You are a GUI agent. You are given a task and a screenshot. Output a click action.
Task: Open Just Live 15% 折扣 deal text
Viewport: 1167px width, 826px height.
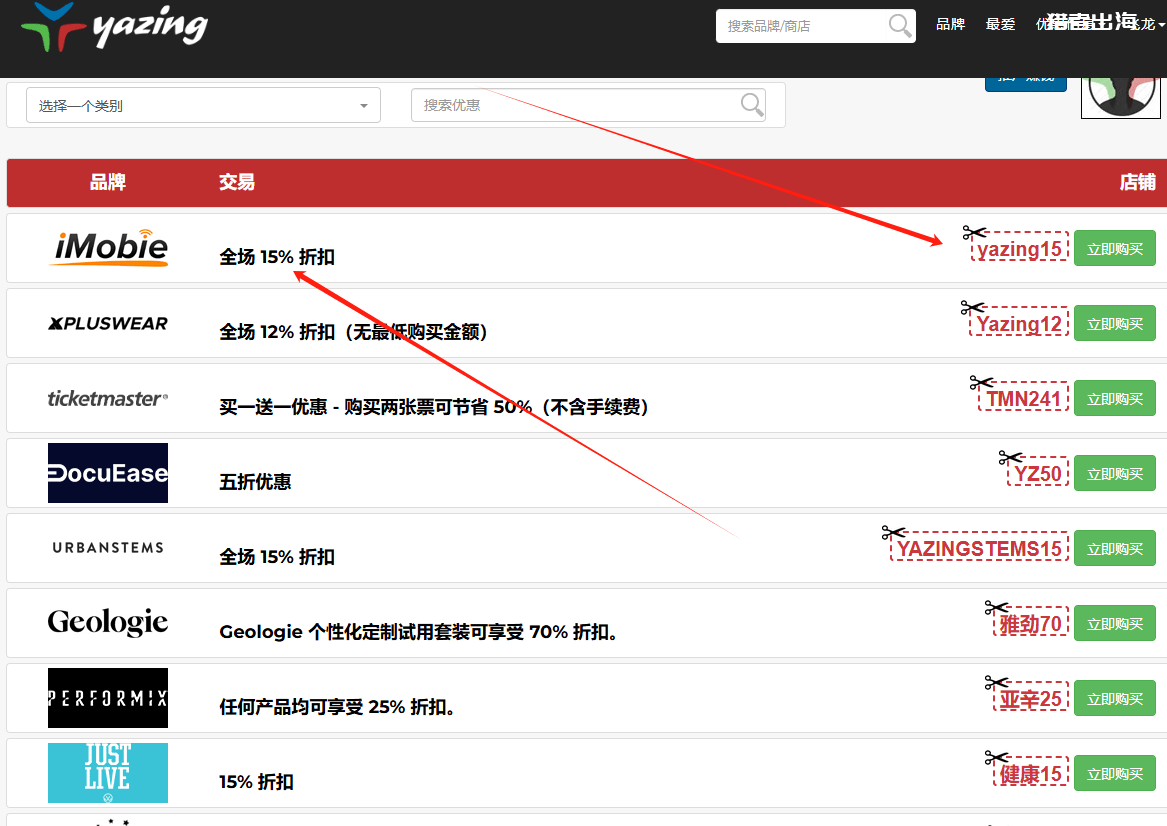(x=256, y=782)
